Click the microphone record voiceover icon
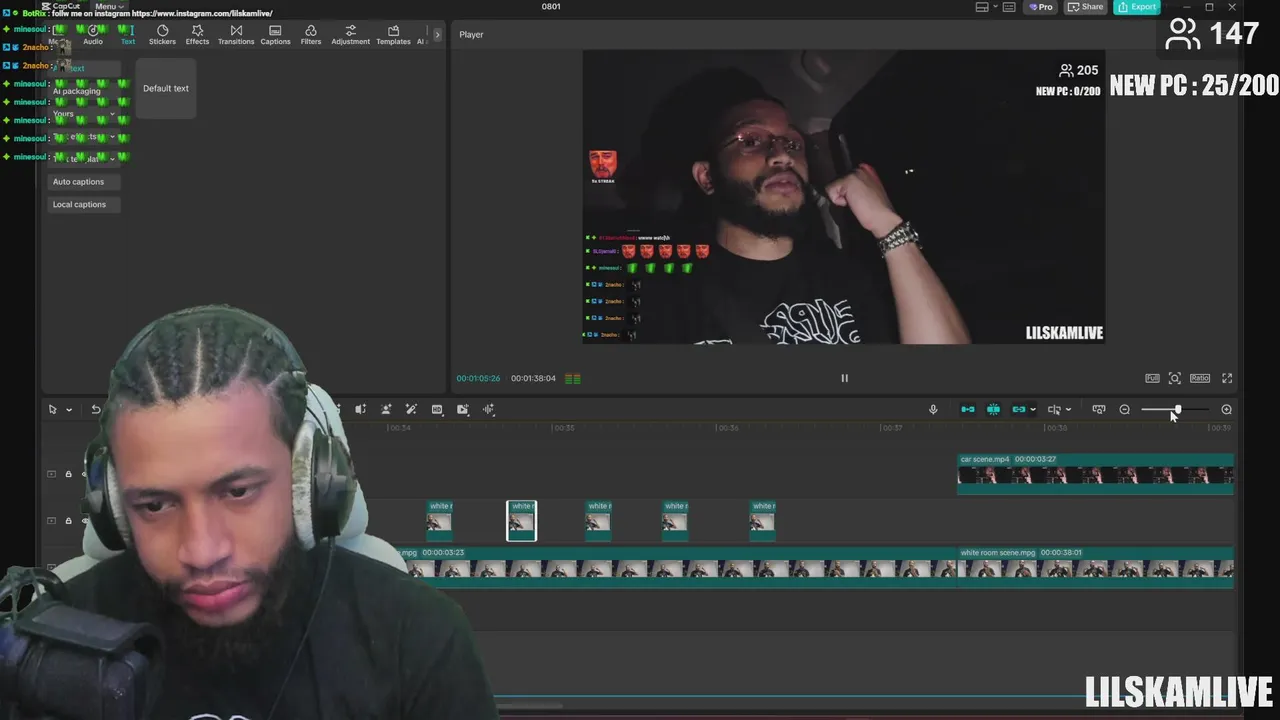The height and width of the screenshot is (720, 1280). [x=933, y=409]
